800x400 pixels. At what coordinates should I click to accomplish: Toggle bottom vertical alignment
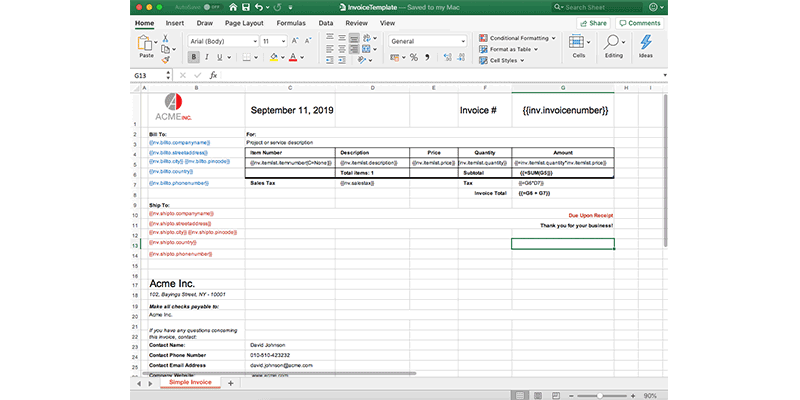pos(354,38)
